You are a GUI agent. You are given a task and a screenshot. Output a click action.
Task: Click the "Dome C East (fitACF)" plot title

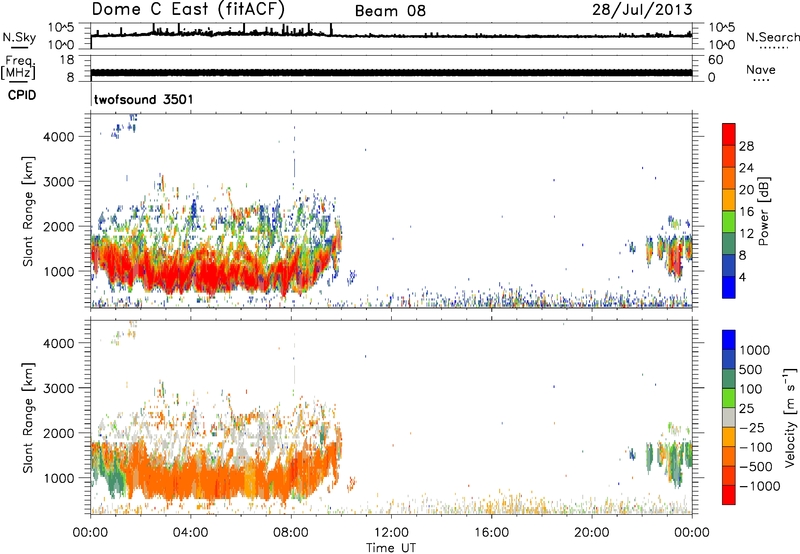pyautogui.click(x=188, y=10)
